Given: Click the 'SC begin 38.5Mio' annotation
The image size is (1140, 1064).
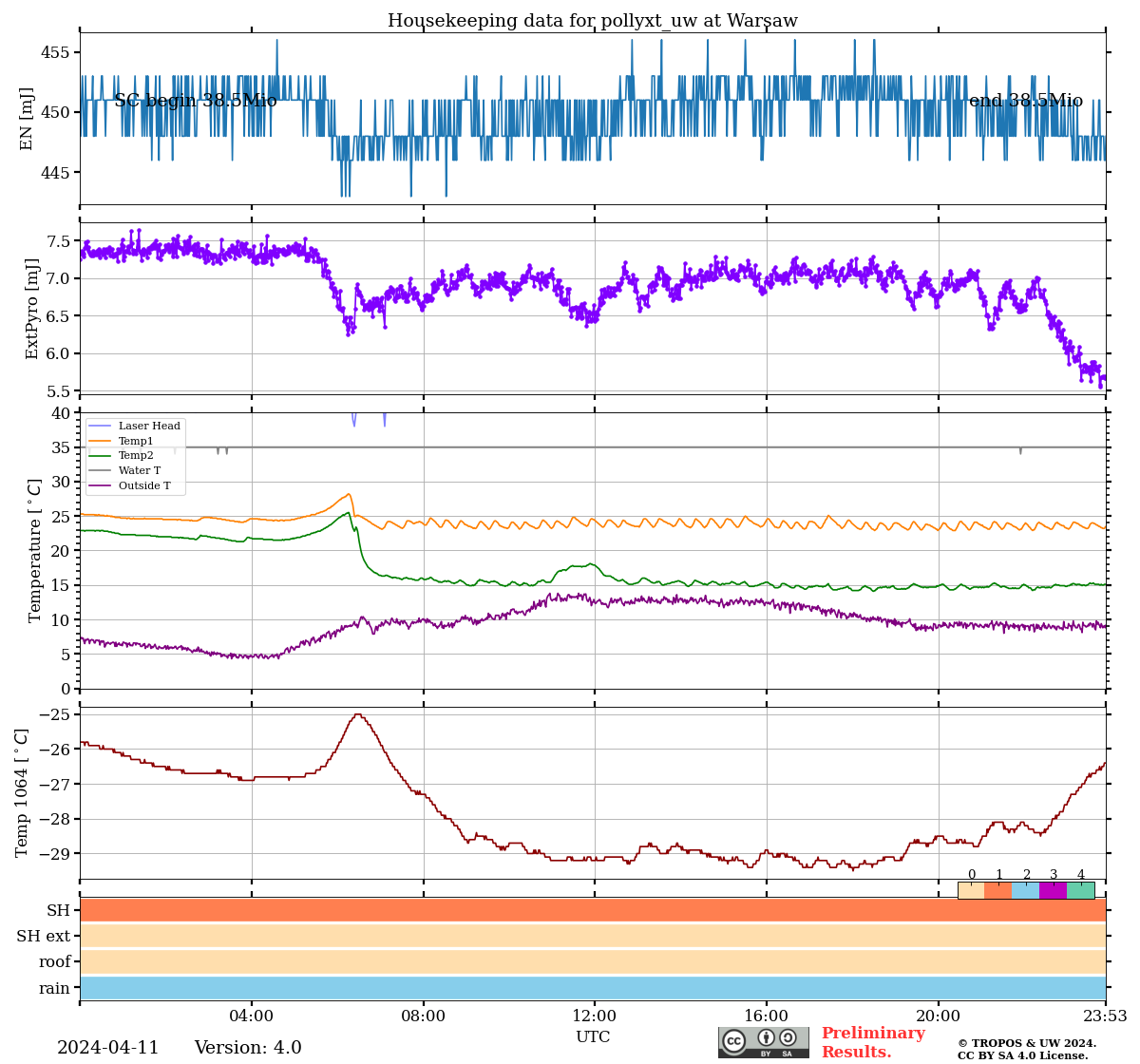Looking at the screenshot, I should tap(196, 101).
